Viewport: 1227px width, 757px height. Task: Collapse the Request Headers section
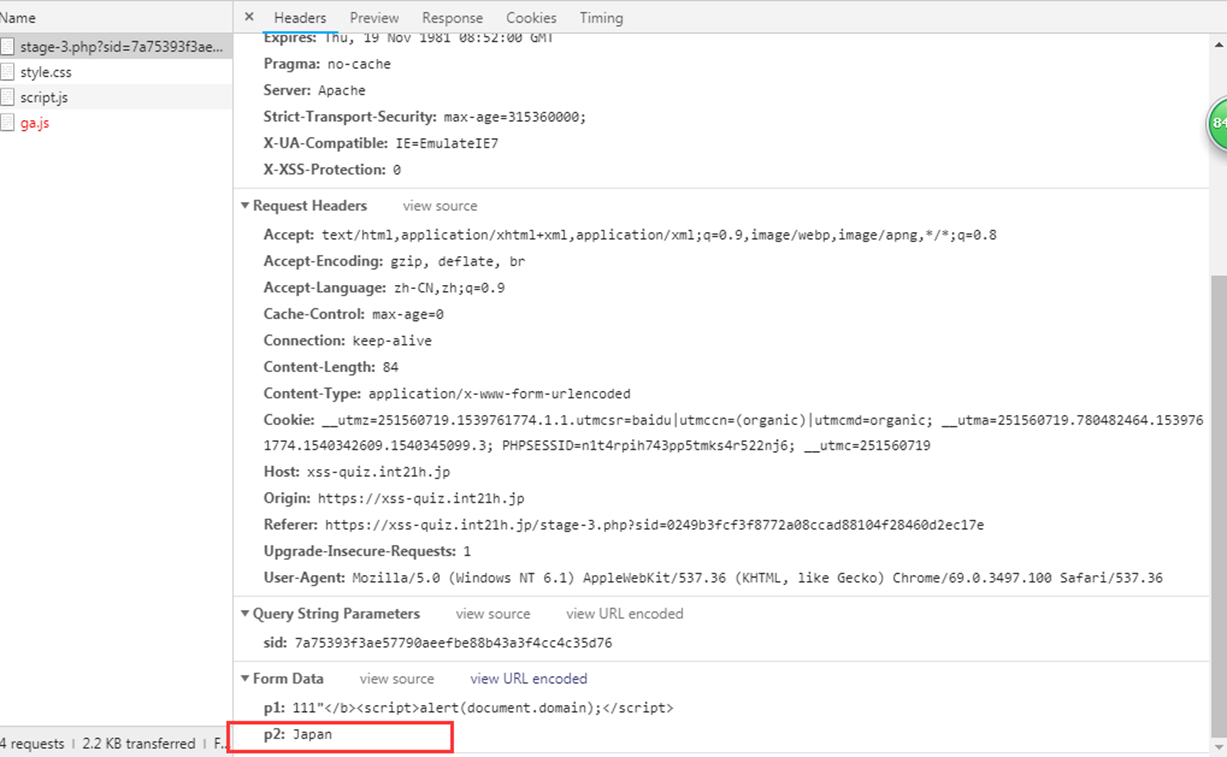[245, 206]
